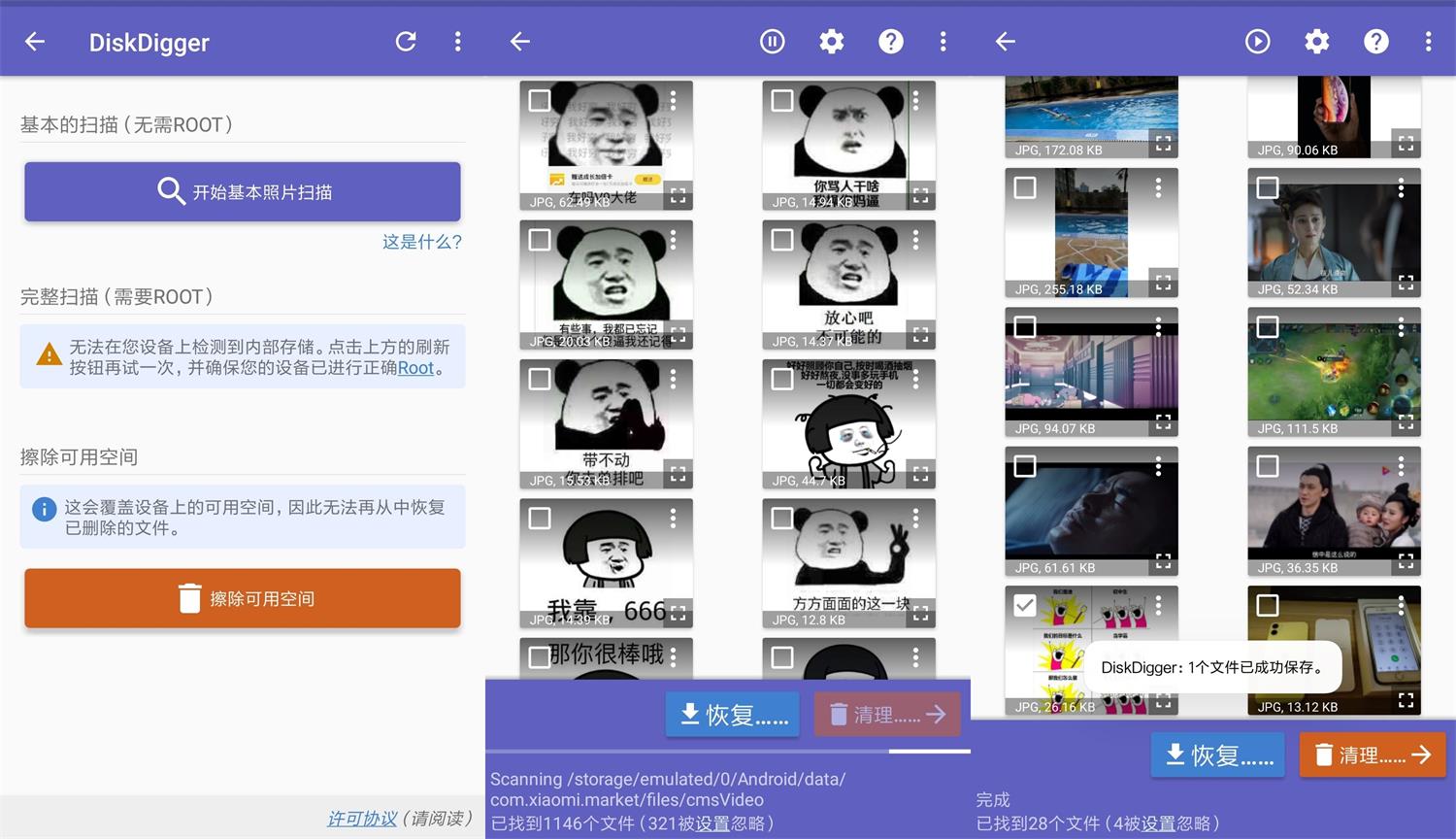Open three-dot menu on 放心吧 meme

[x=917, y=239]
